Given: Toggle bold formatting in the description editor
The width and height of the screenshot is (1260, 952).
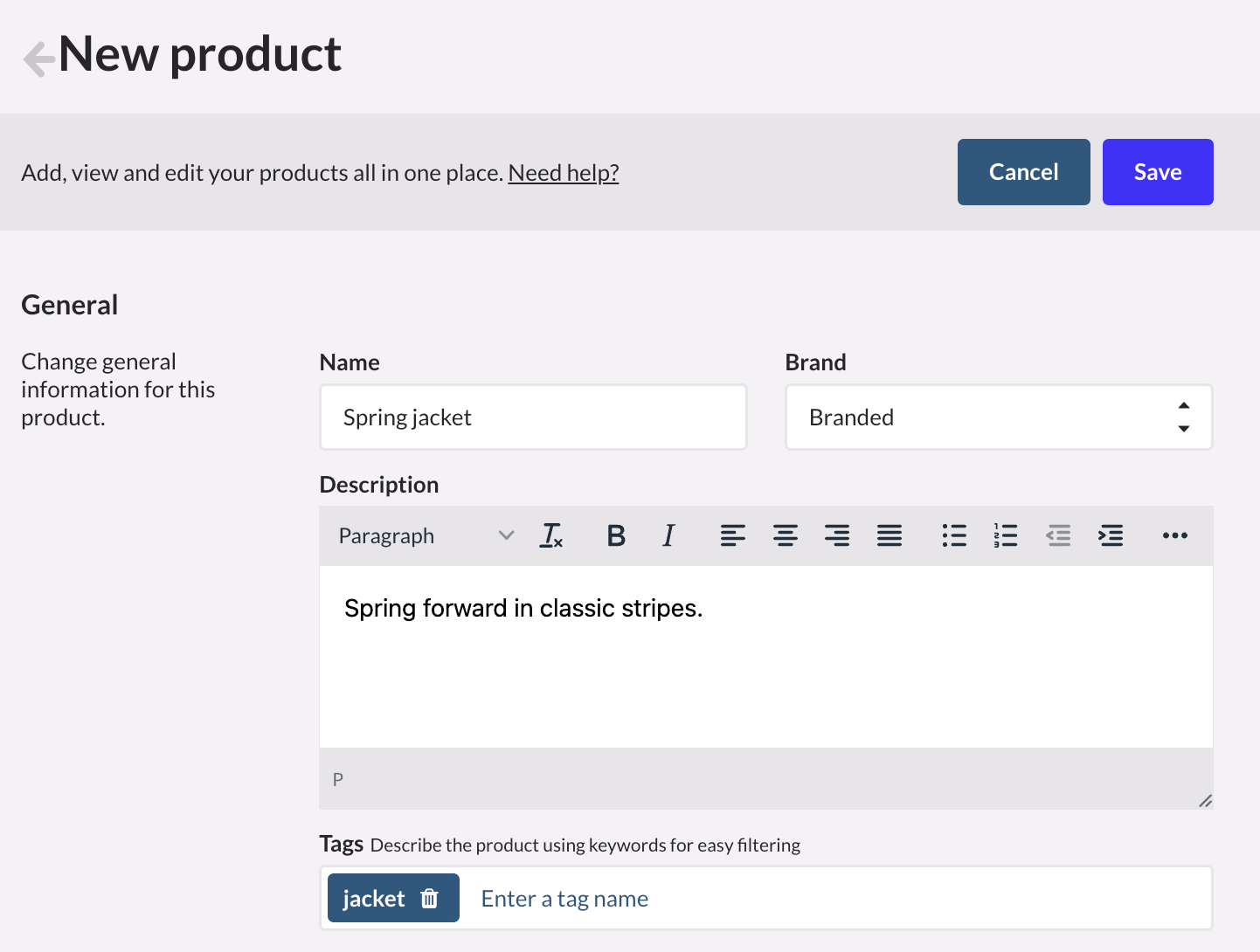Looking at the screenshot, I should pos(616,535).
